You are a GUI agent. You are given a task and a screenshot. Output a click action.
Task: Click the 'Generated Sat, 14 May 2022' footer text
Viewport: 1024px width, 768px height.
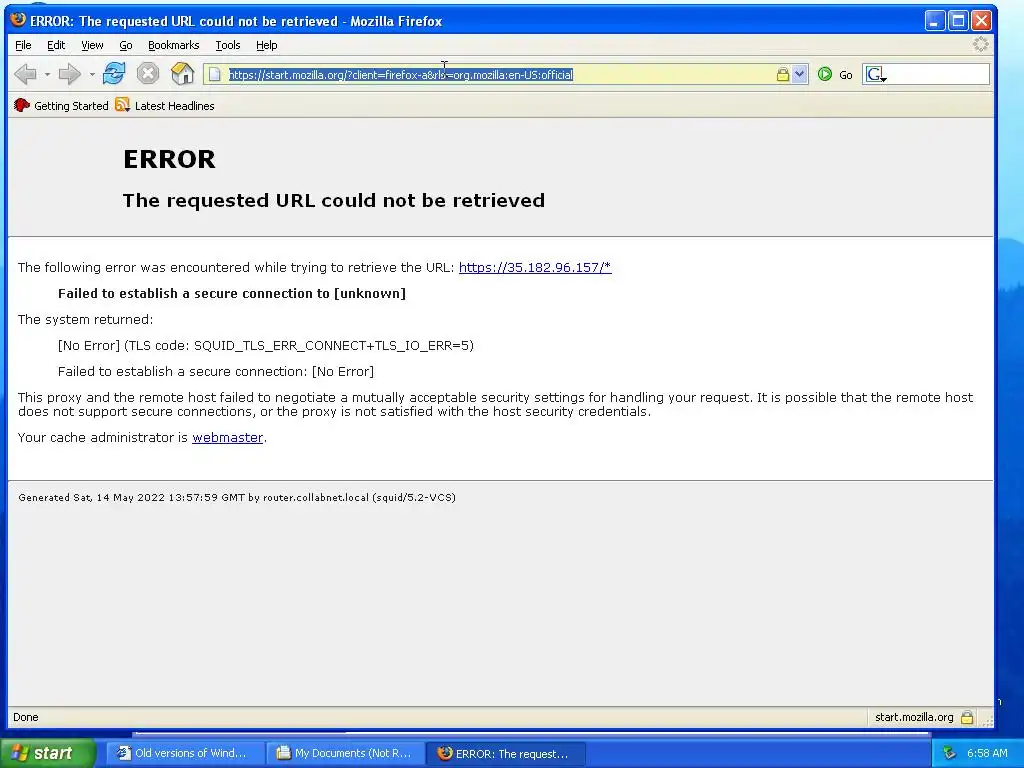coord(237,498)
